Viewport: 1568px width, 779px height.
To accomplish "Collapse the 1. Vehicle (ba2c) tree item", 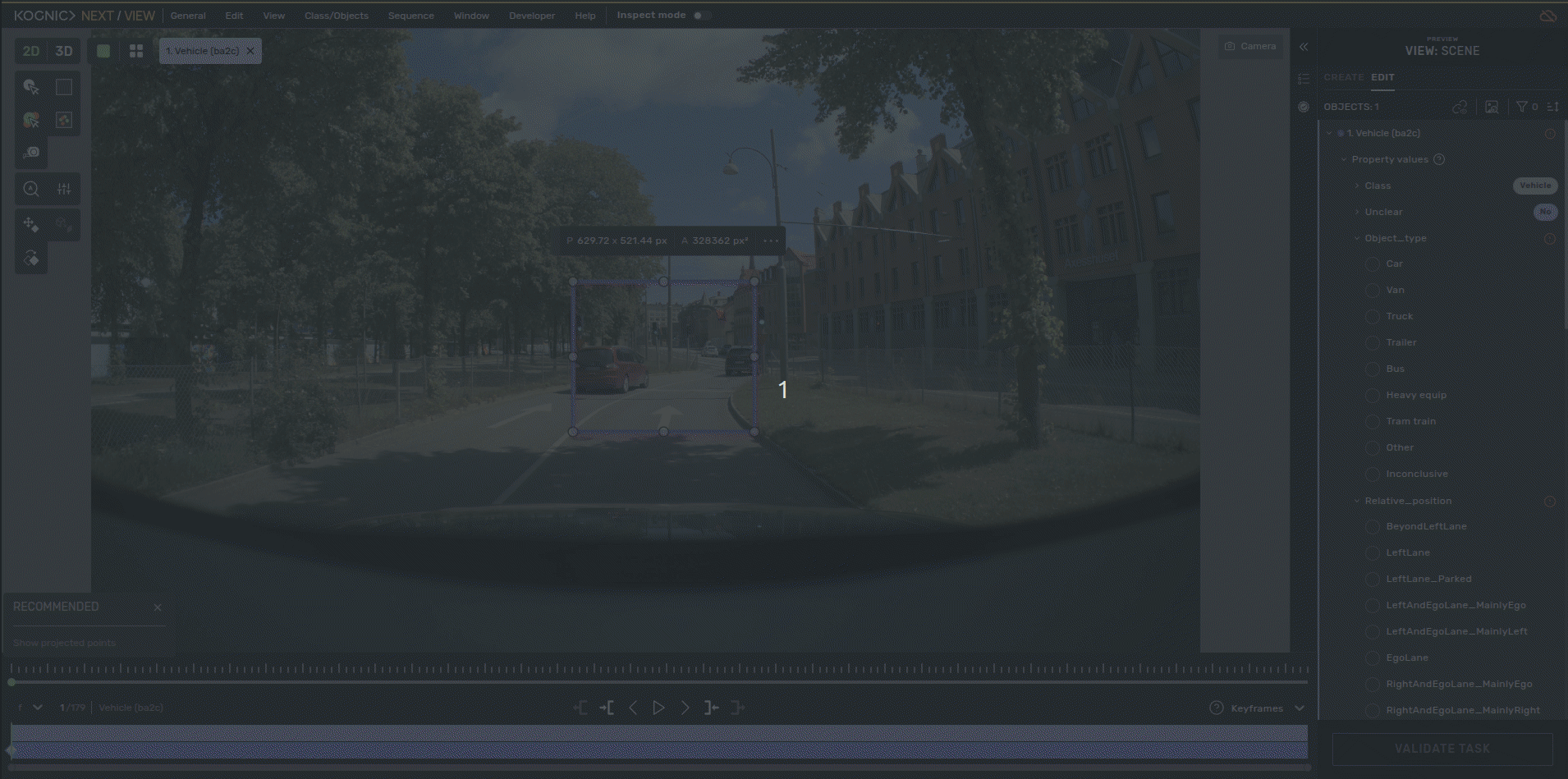I will click(1329, 133).
